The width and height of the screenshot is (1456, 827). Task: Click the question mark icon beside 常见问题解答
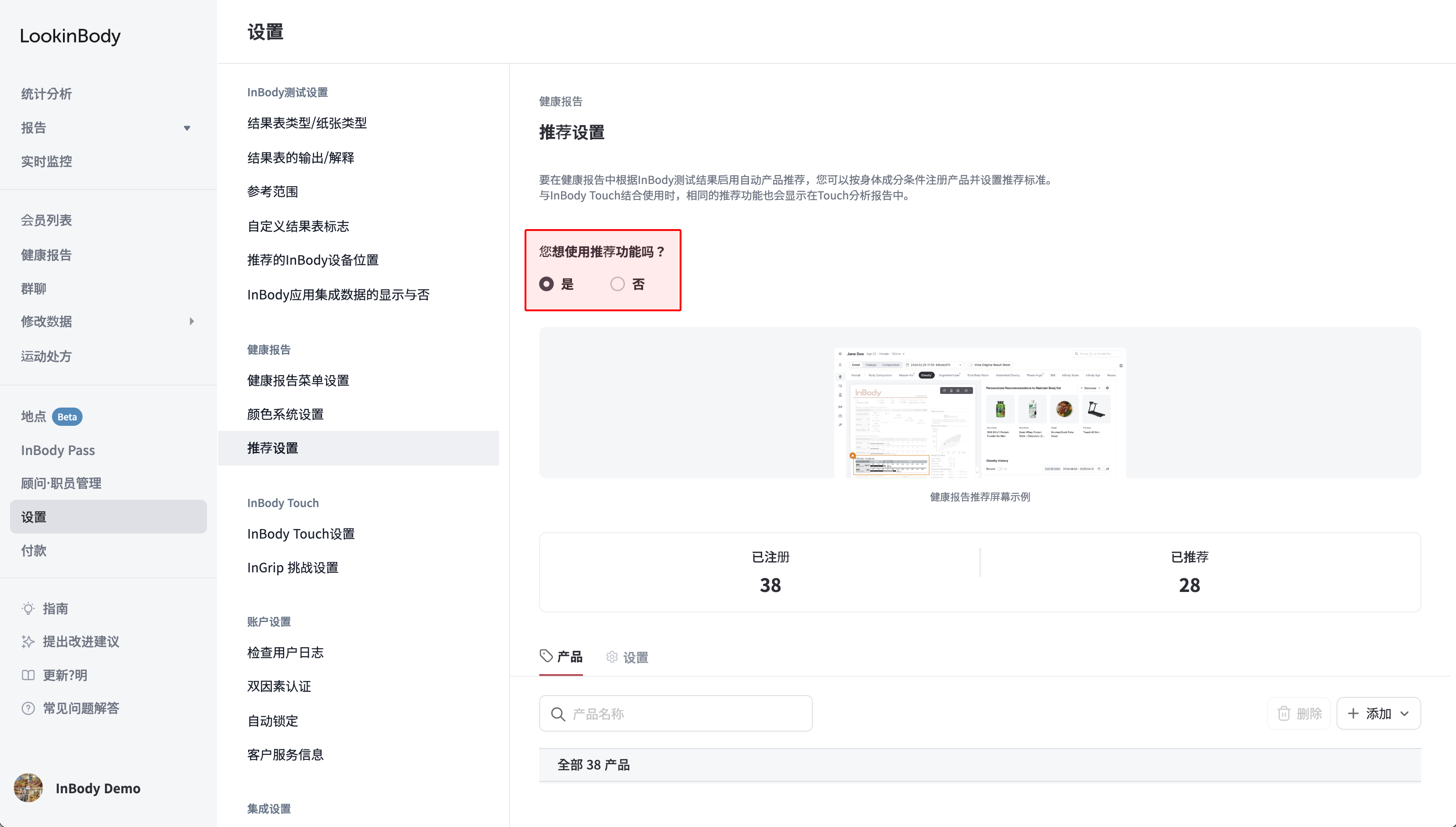[x=28, y=708]
